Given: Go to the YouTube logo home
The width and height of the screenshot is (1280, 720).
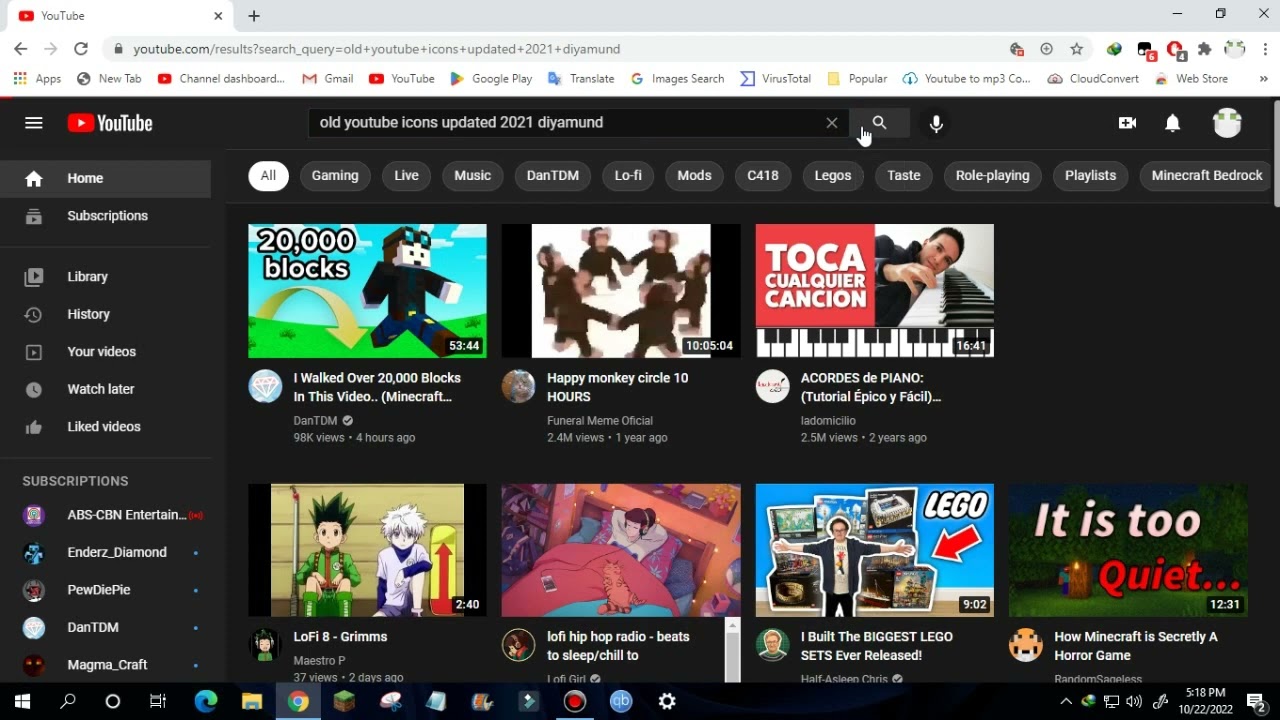Looking at the screenshot, I should click(x=110, y=123).
